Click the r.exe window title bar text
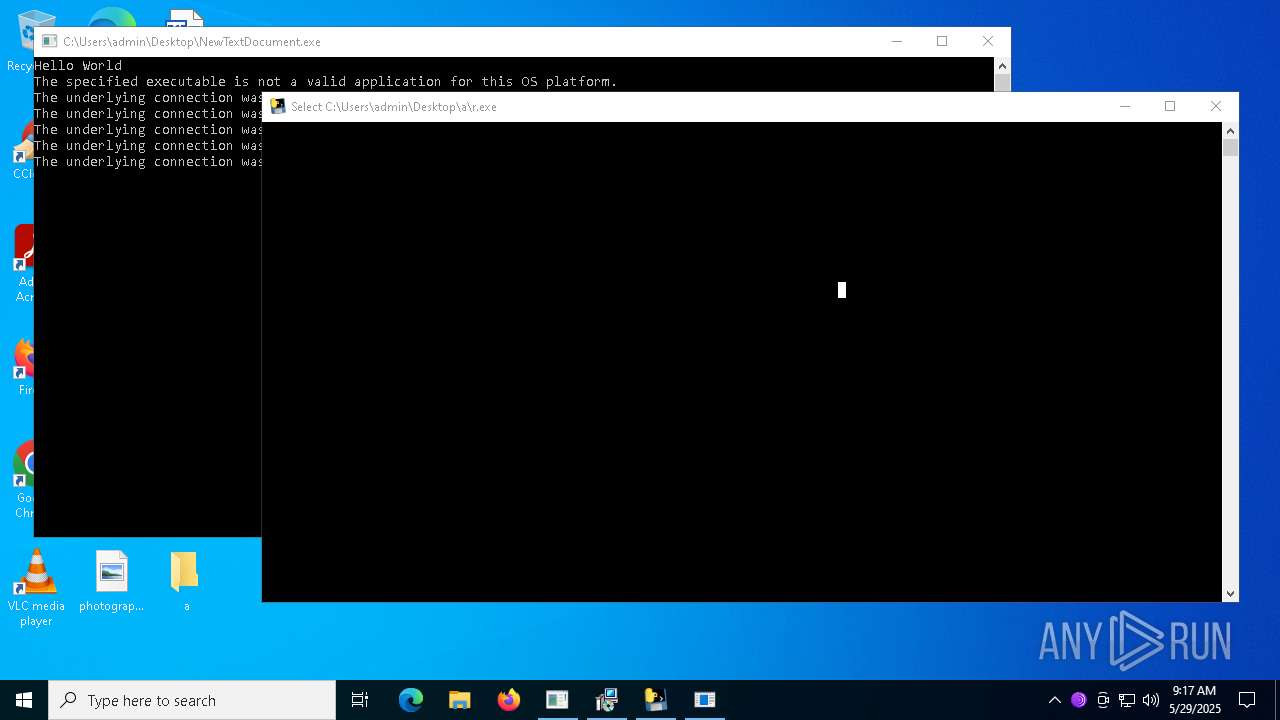The image size is (1280, 720). tap(394, 107)
